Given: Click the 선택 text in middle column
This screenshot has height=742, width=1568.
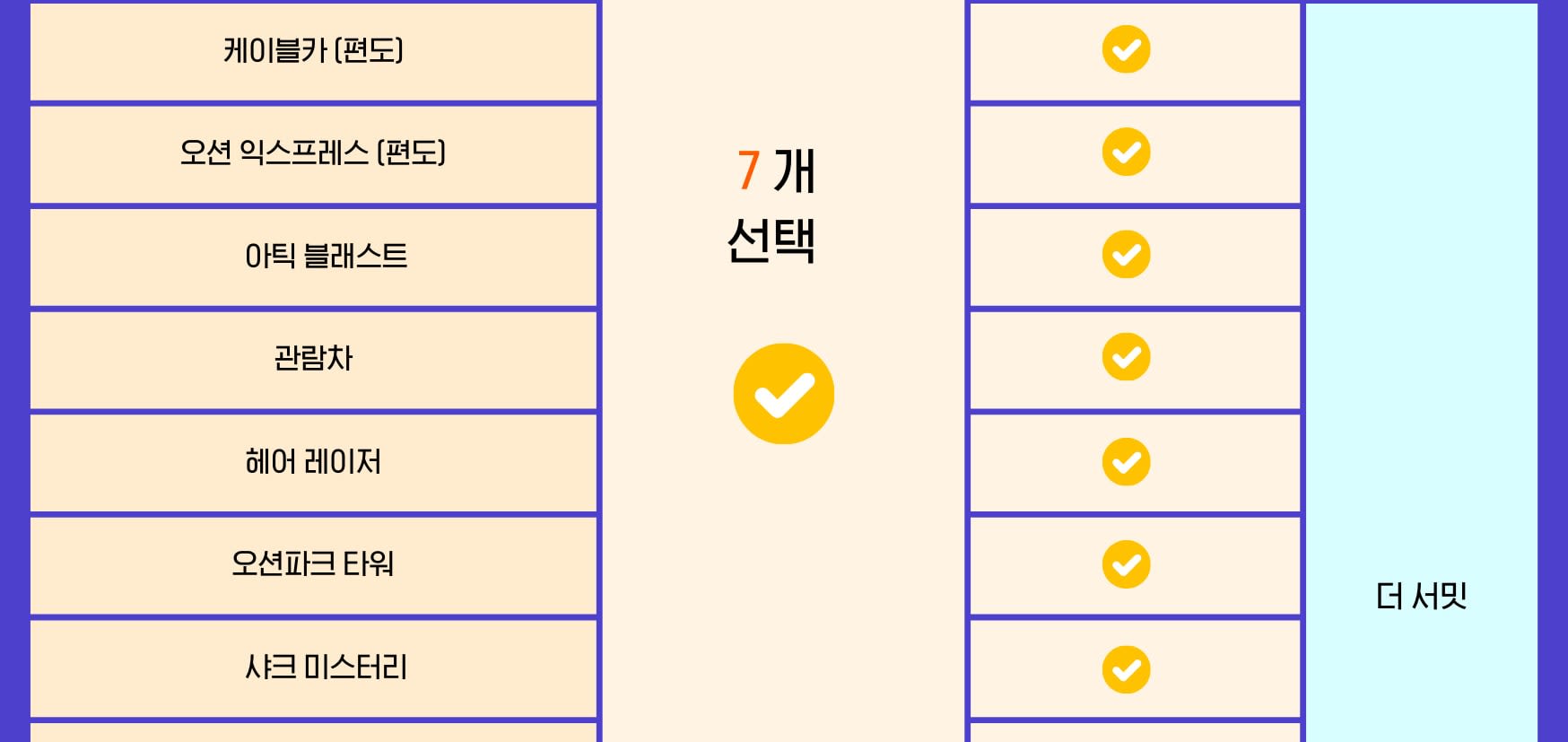Looking at the screenshot, I should click(x=771, y=240).
